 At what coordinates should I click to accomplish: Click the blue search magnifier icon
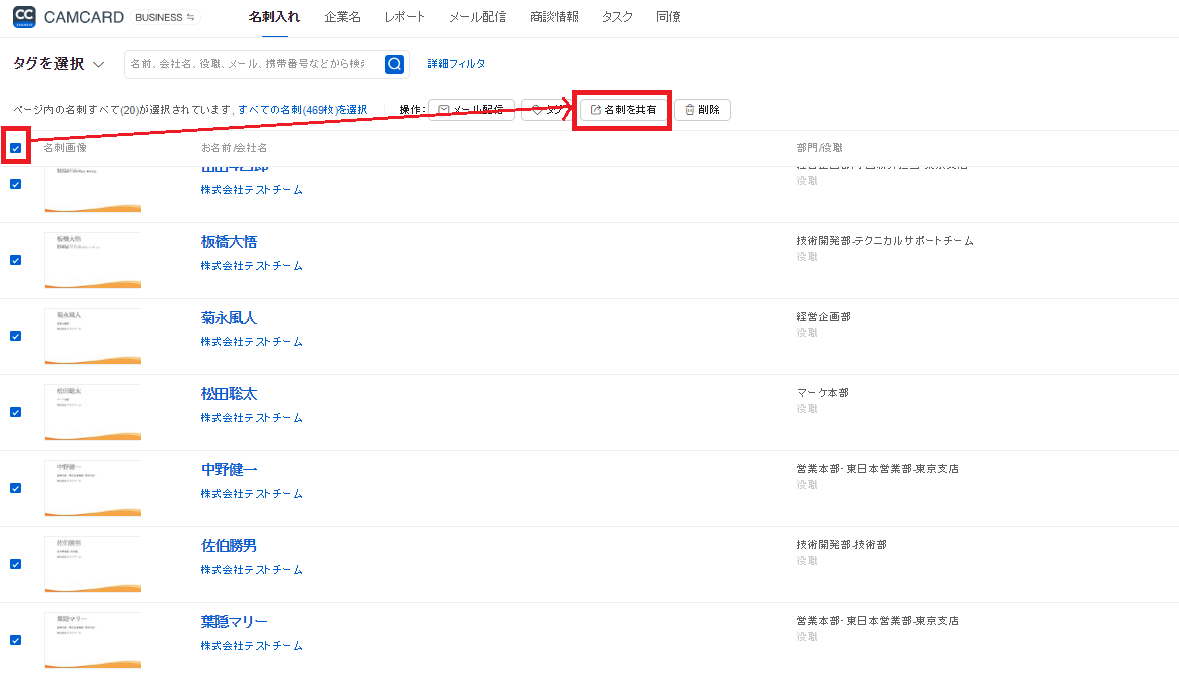click(395, 64)
